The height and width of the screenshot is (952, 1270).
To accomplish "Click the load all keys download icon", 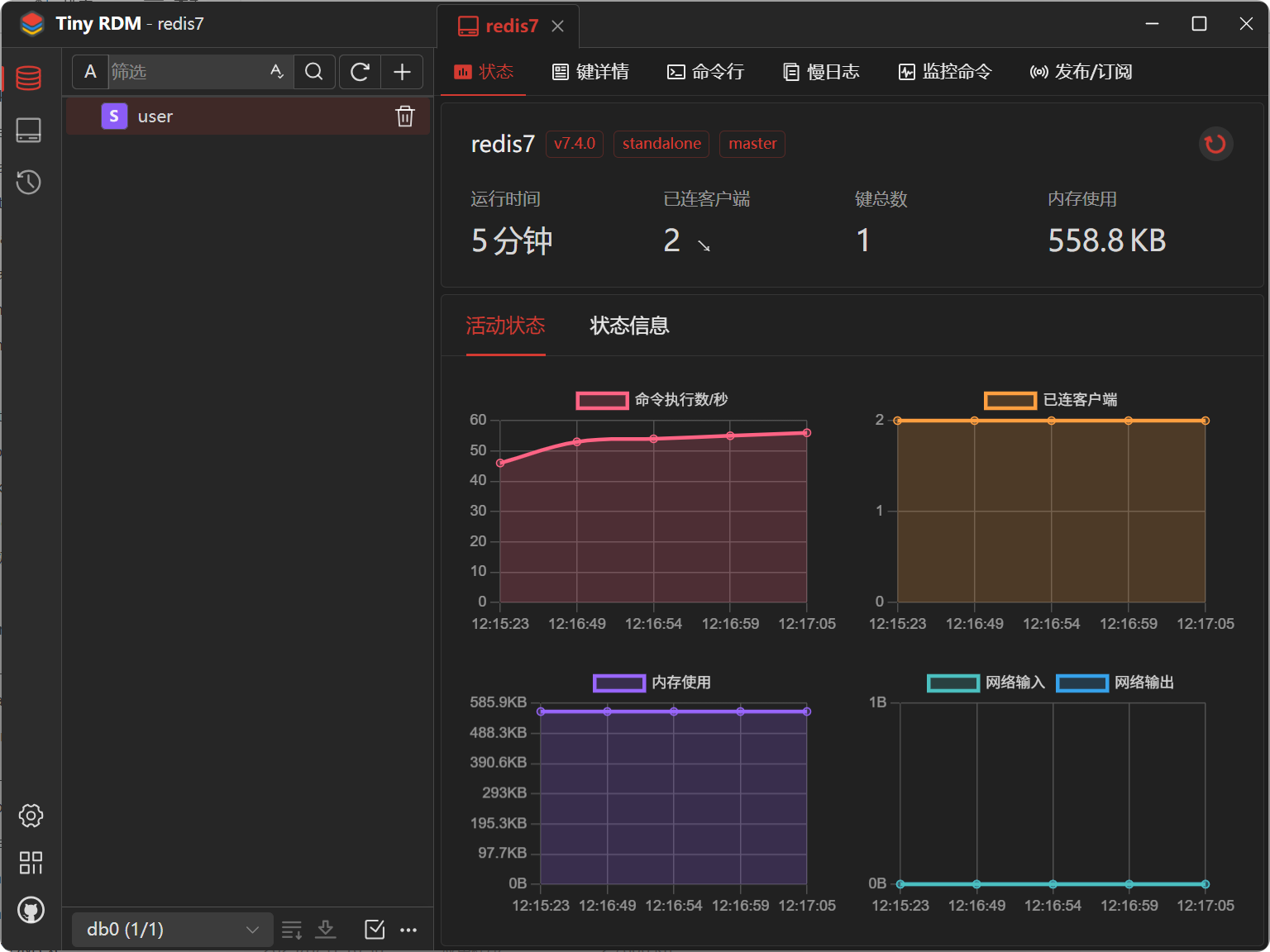I will [x=326, y=930].
